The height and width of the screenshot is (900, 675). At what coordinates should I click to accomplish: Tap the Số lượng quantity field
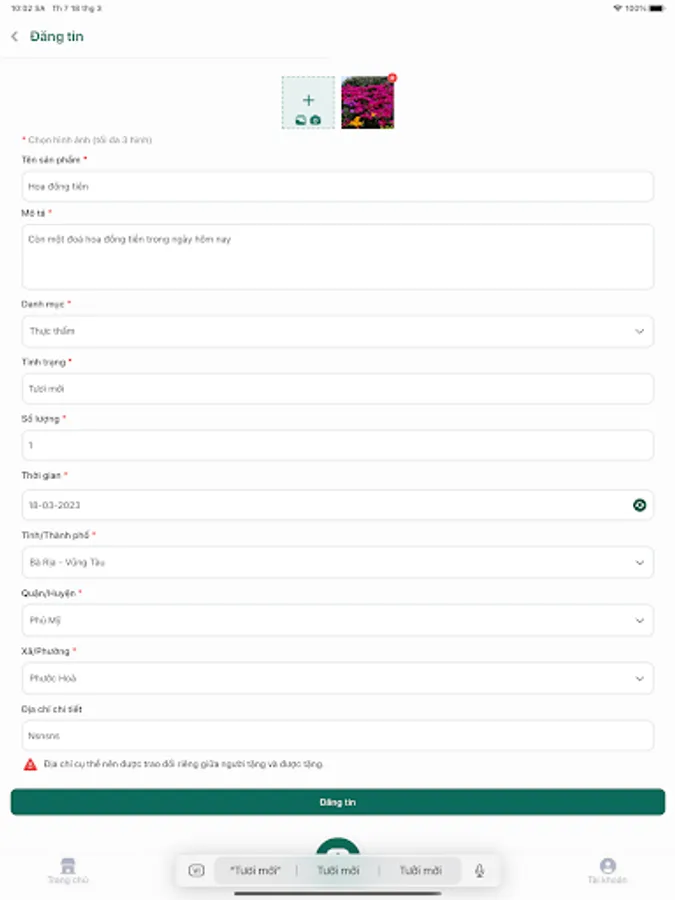(x=337, y=445)
